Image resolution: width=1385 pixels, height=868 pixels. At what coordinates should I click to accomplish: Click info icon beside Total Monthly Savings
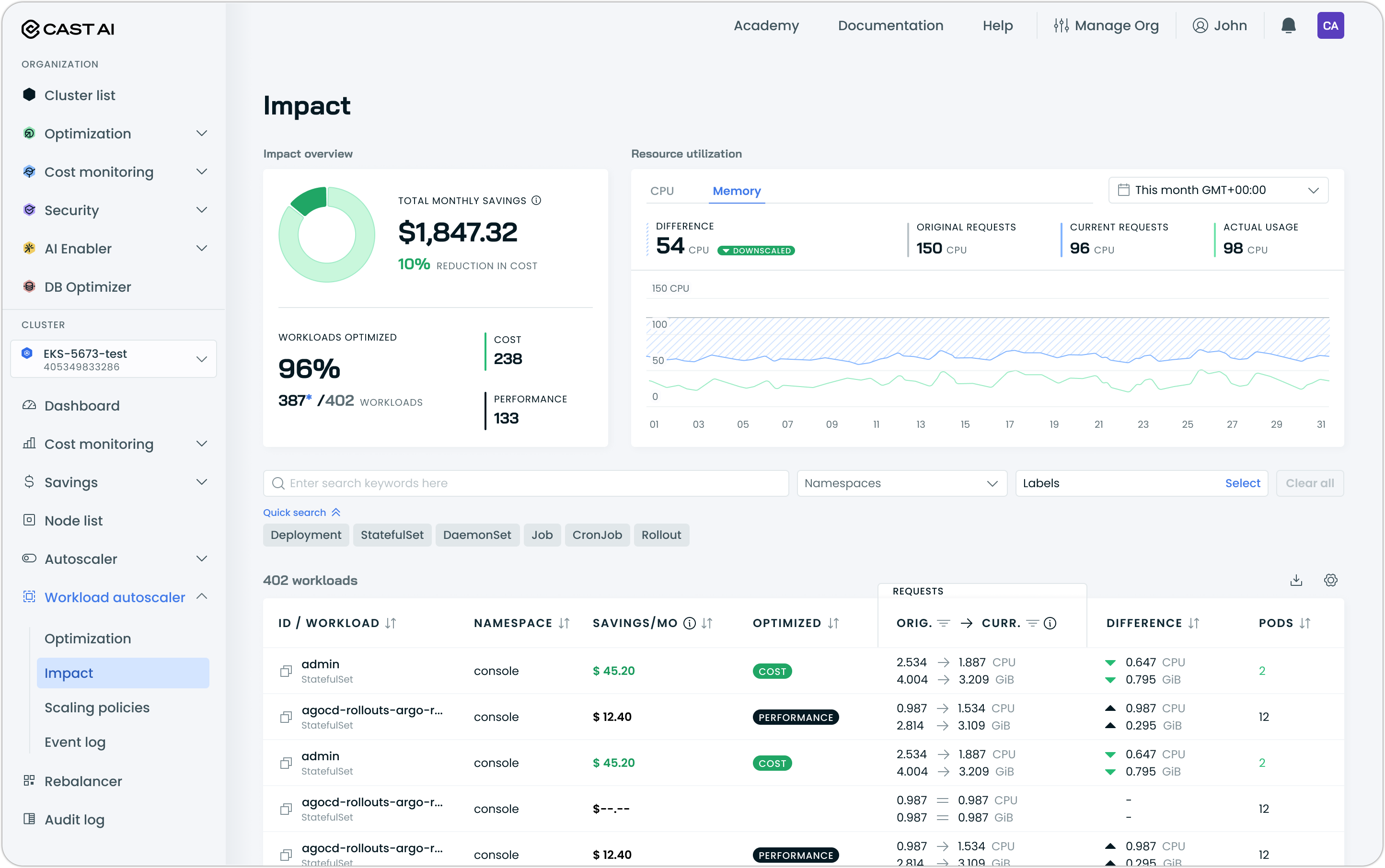point(536,200)
